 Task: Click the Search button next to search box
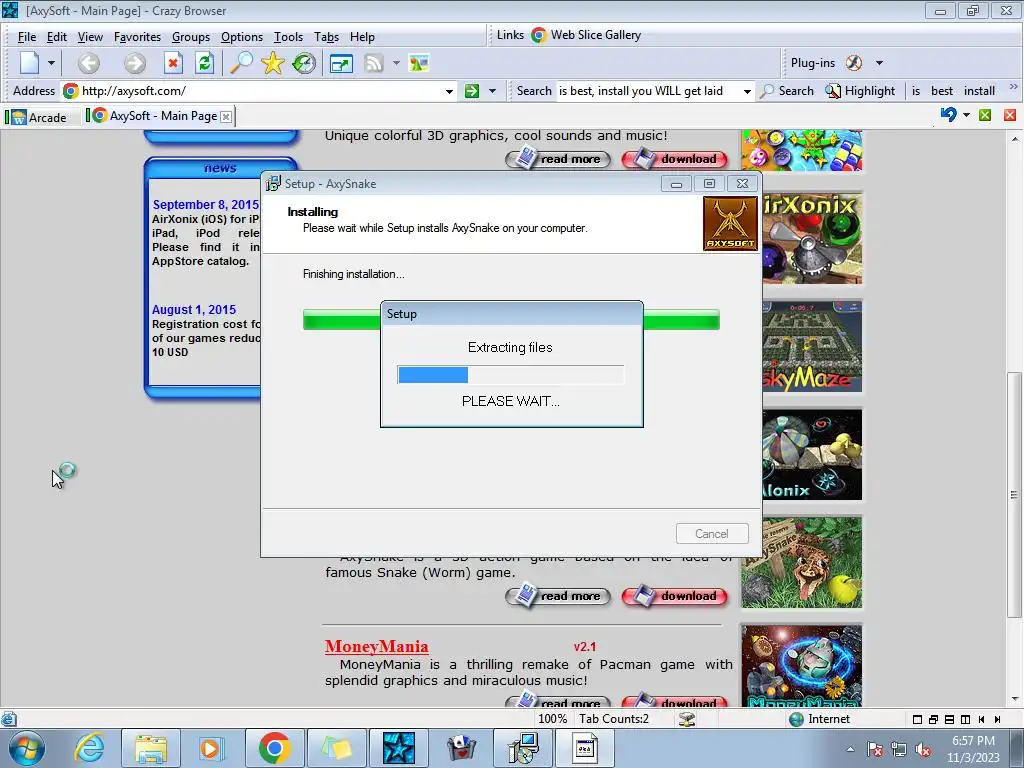pos(788,91)
